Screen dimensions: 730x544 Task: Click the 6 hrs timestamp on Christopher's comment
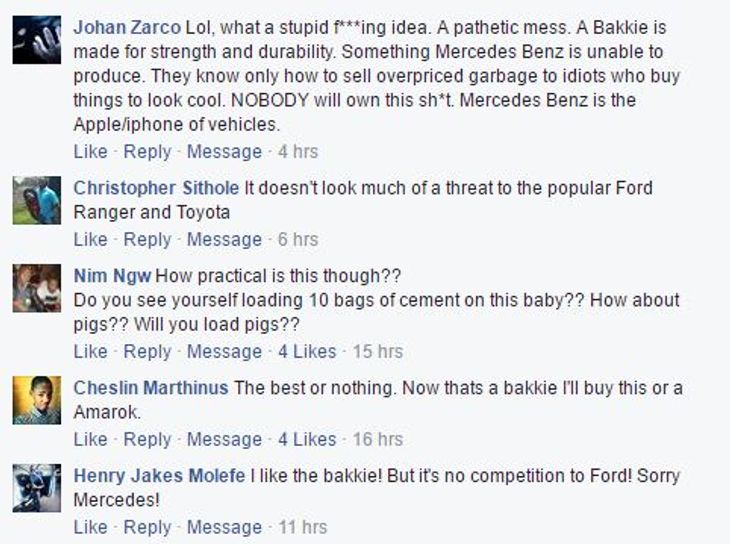pyautogui.click(x=298, y=240)
